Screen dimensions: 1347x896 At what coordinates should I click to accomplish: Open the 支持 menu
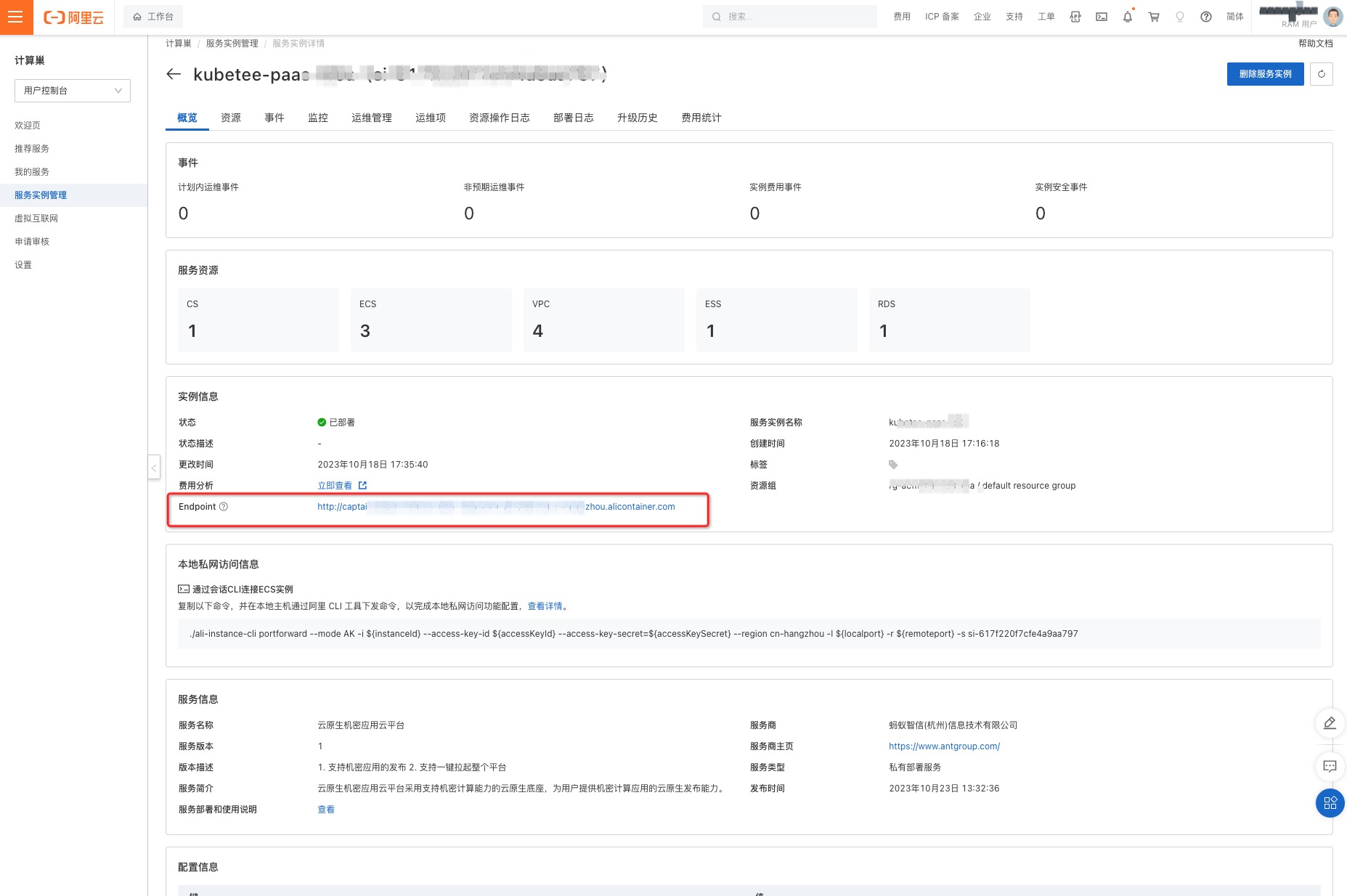point(1014,17)
